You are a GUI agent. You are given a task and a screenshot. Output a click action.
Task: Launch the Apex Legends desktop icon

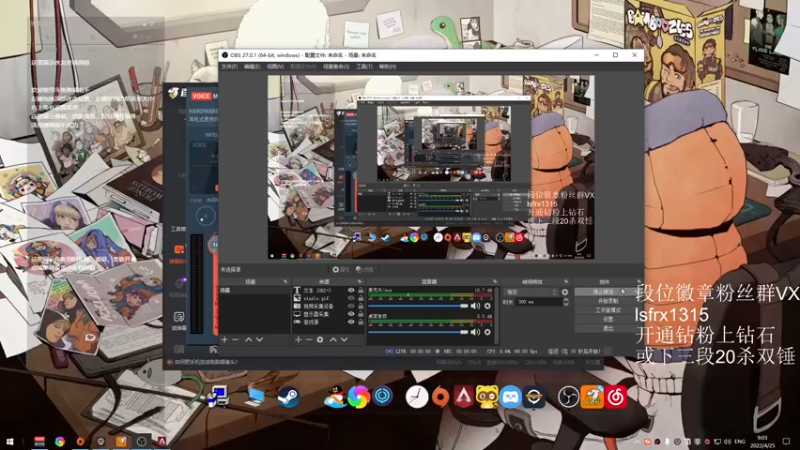point(463,397)
